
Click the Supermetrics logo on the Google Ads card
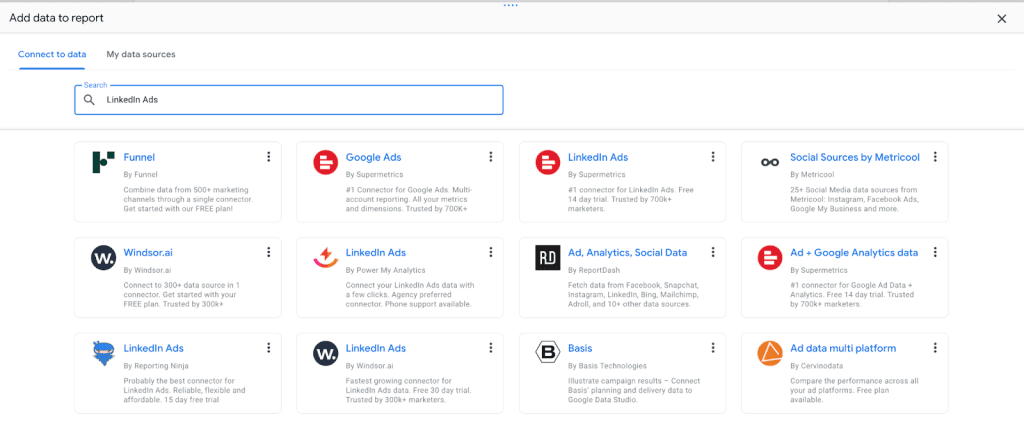coord(325,162)
